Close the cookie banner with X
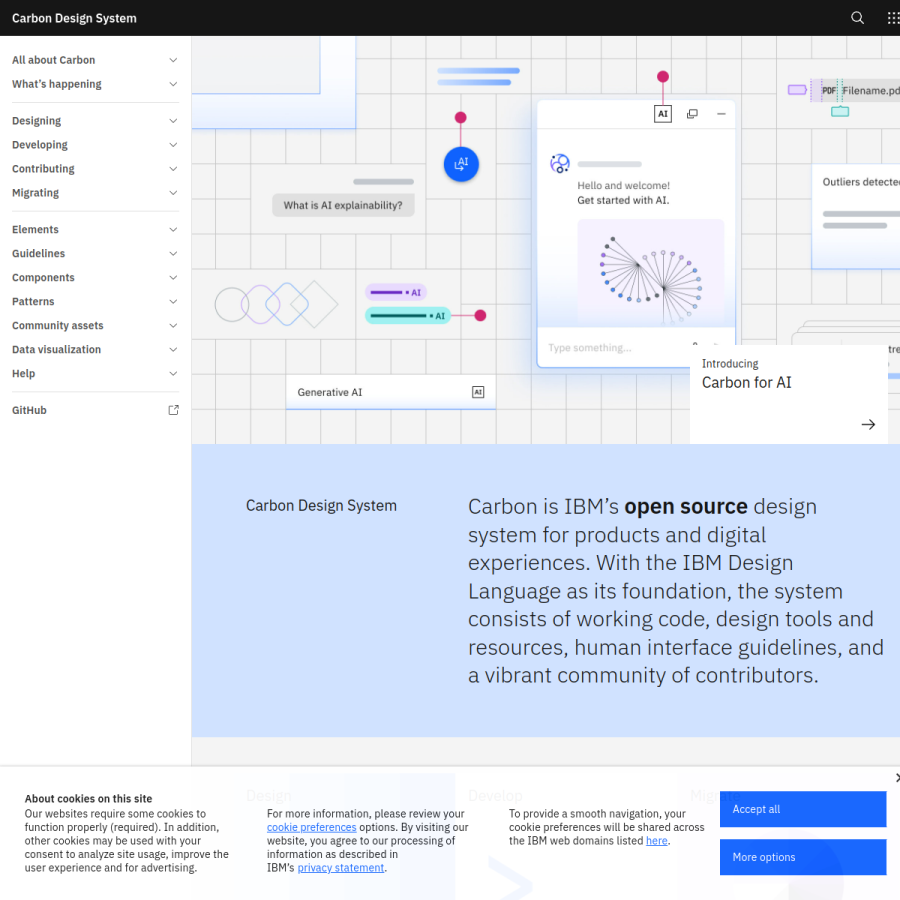The height and width of the screenshot is (900, 900). (x=897, y=777)
